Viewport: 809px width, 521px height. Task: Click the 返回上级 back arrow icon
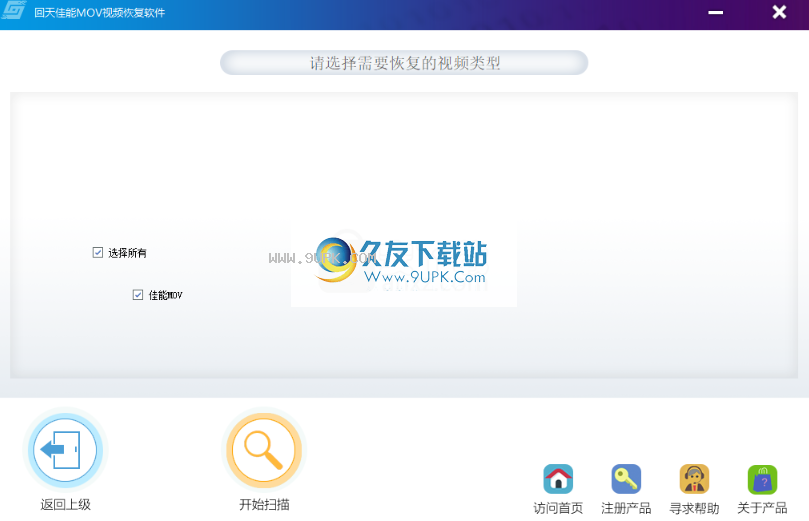(65, 450)
